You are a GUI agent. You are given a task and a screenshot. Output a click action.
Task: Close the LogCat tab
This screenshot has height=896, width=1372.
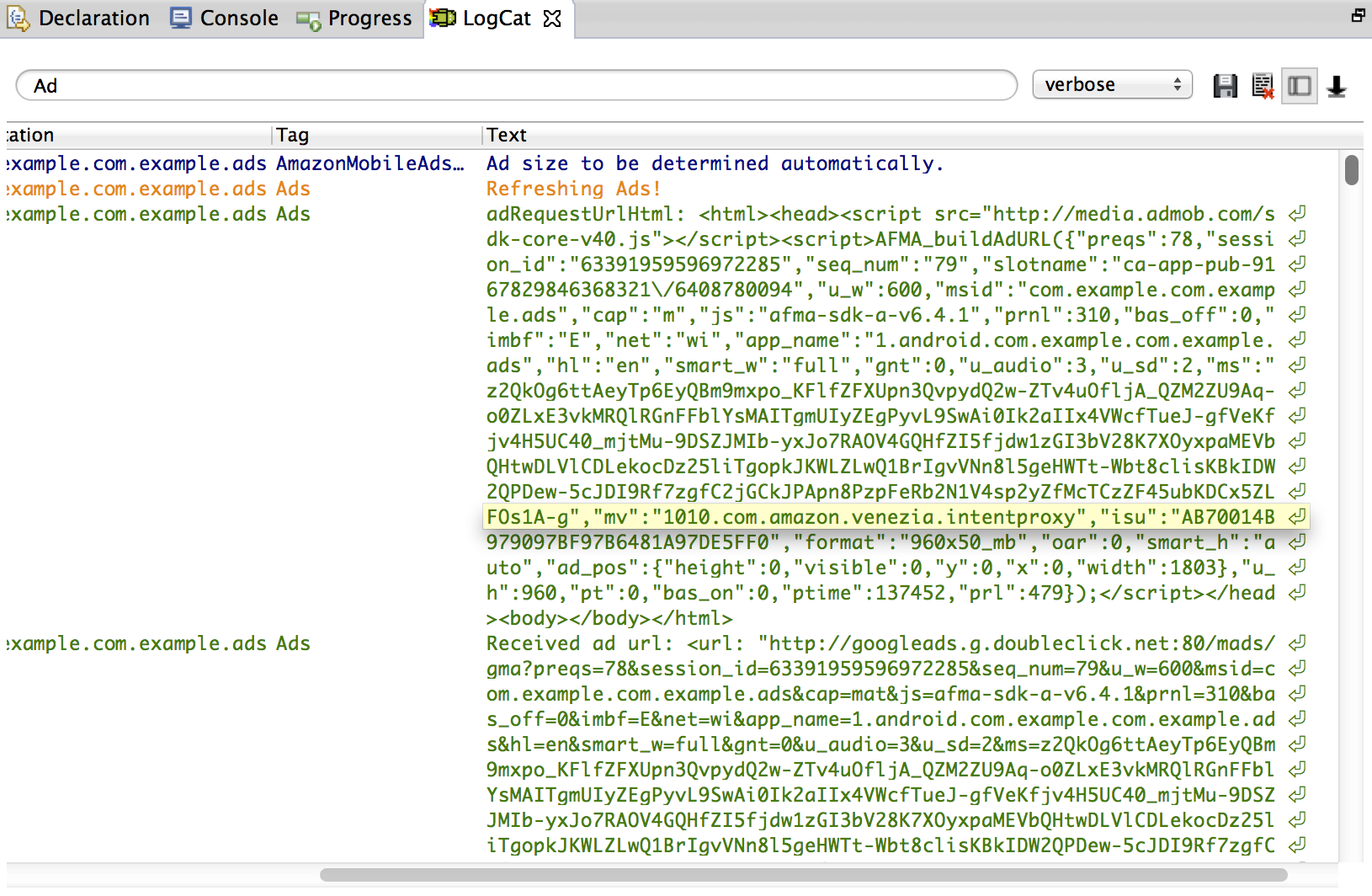pos(552,19)
